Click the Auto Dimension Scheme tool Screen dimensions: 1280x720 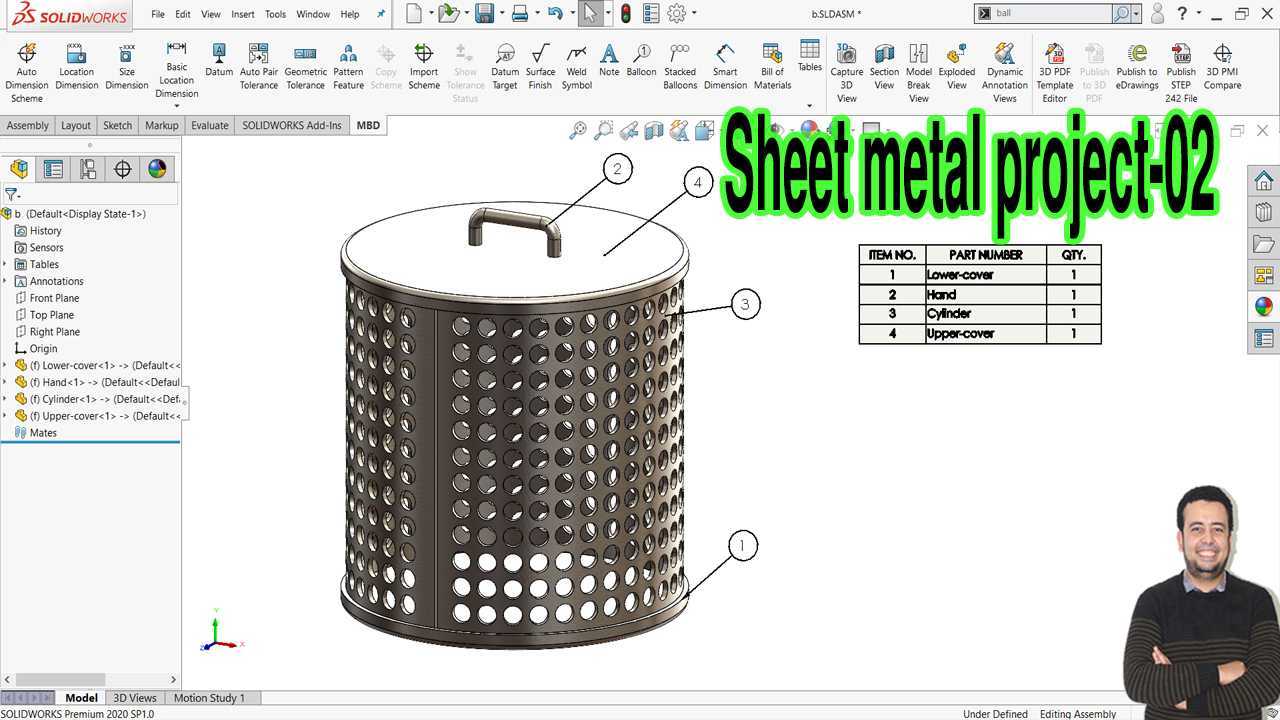pos(27,72)
